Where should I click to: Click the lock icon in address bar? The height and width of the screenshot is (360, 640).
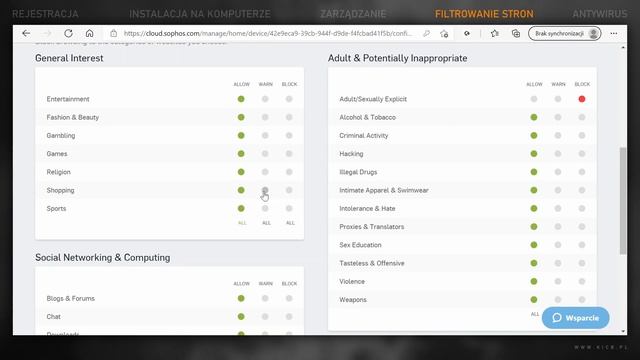113,33
